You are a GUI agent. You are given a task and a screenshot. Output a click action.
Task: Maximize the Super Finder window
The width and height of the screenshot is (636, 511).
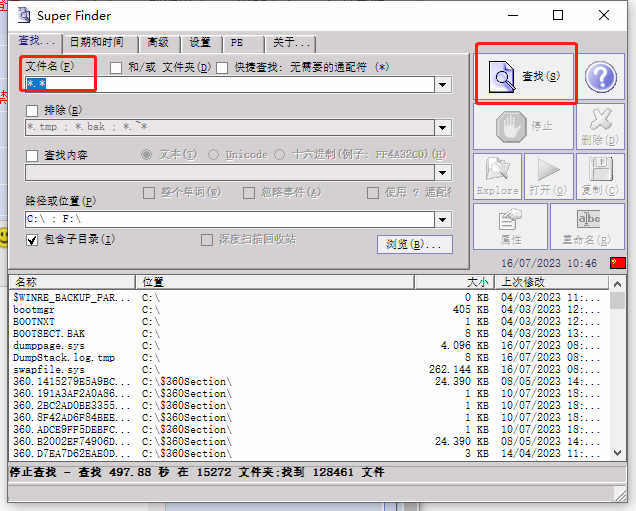pyautogui.click(x=558, y=15)
